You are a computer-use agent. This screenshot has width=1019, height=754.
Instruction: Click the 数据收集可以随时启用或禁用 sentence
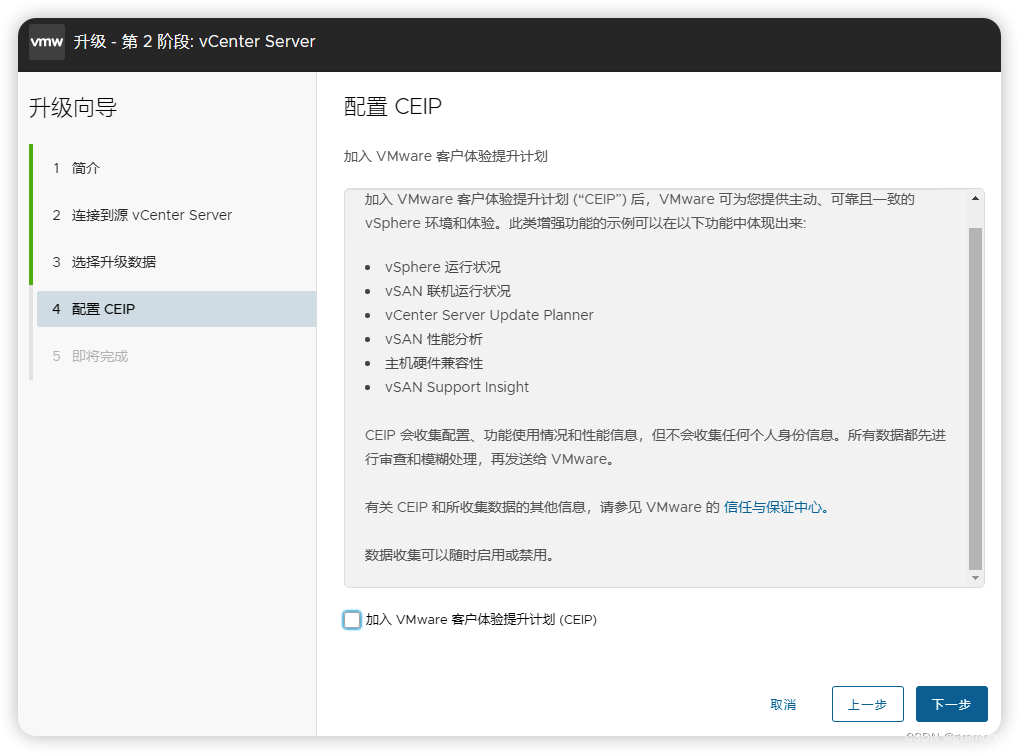459,555
